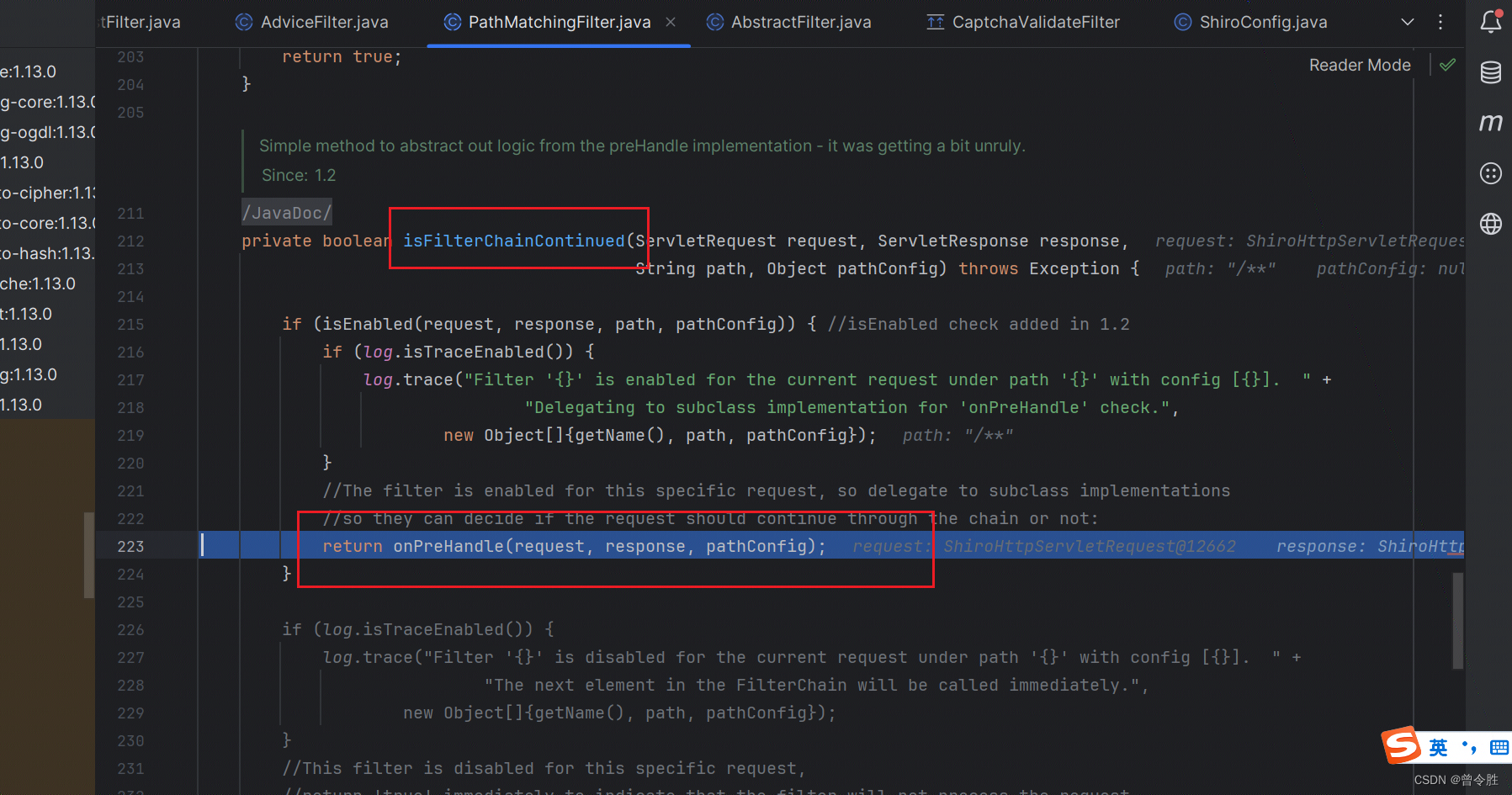The height and width of the screenshot is (795, 1512).
Task: Open the Maven tool window
Action: 1491,123
